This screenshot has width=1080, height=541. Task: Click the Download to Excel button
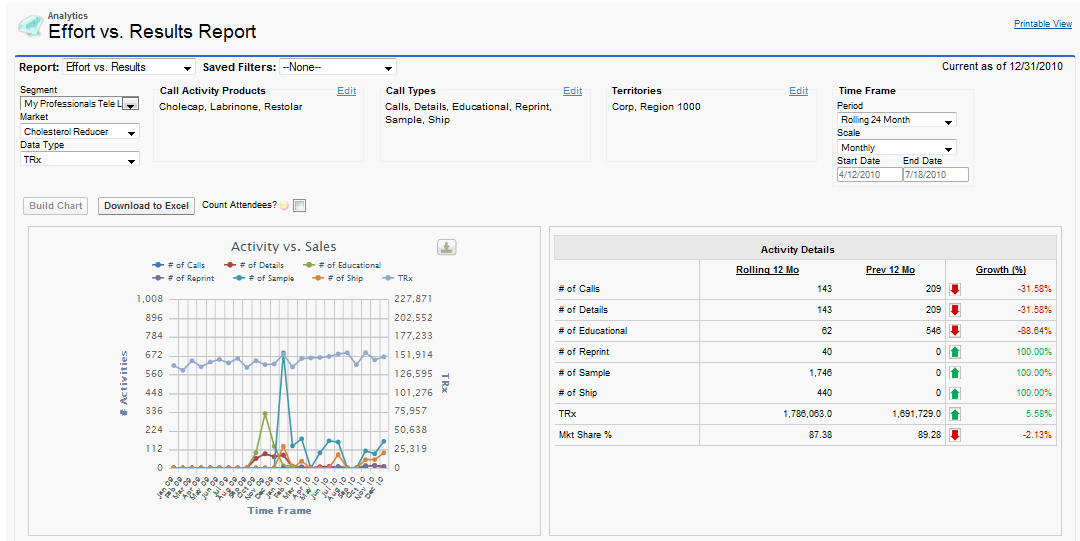click(146, 206)
